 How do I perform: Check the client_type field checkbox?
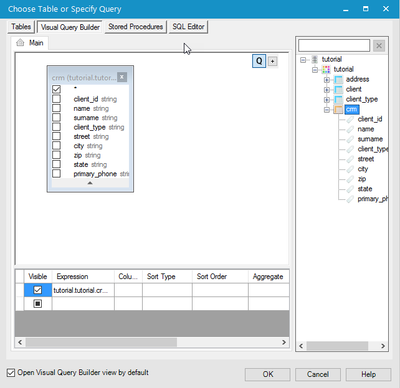pos(56,127)
